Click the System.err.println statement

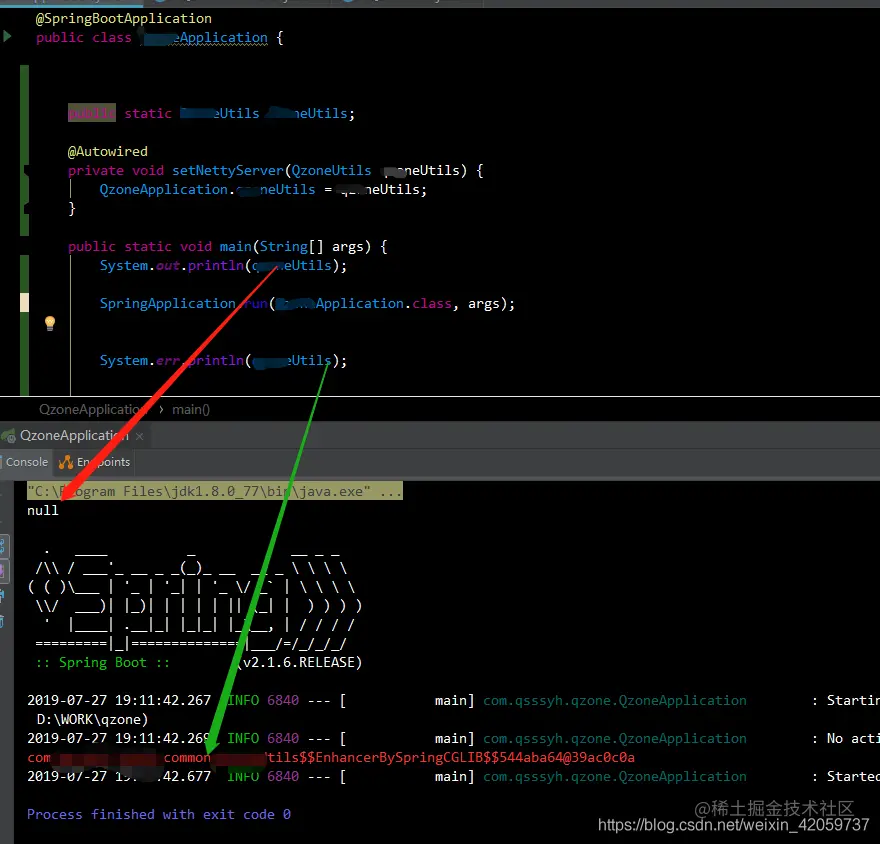point(223,360)
